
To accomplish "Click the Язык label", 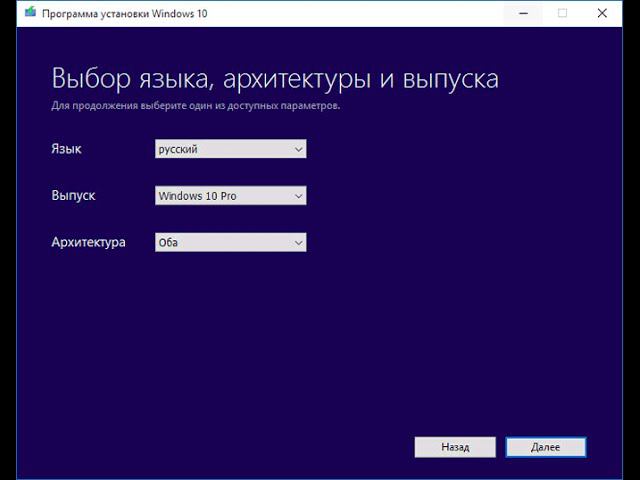I will (x=67, y=149).
